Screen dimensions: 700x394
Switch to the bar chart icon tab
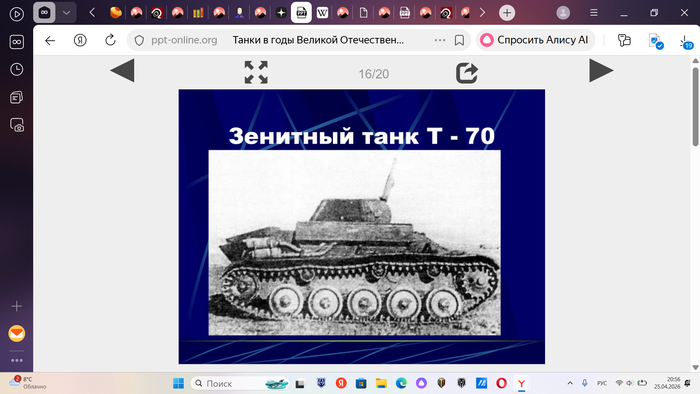[x=198, y=13]
